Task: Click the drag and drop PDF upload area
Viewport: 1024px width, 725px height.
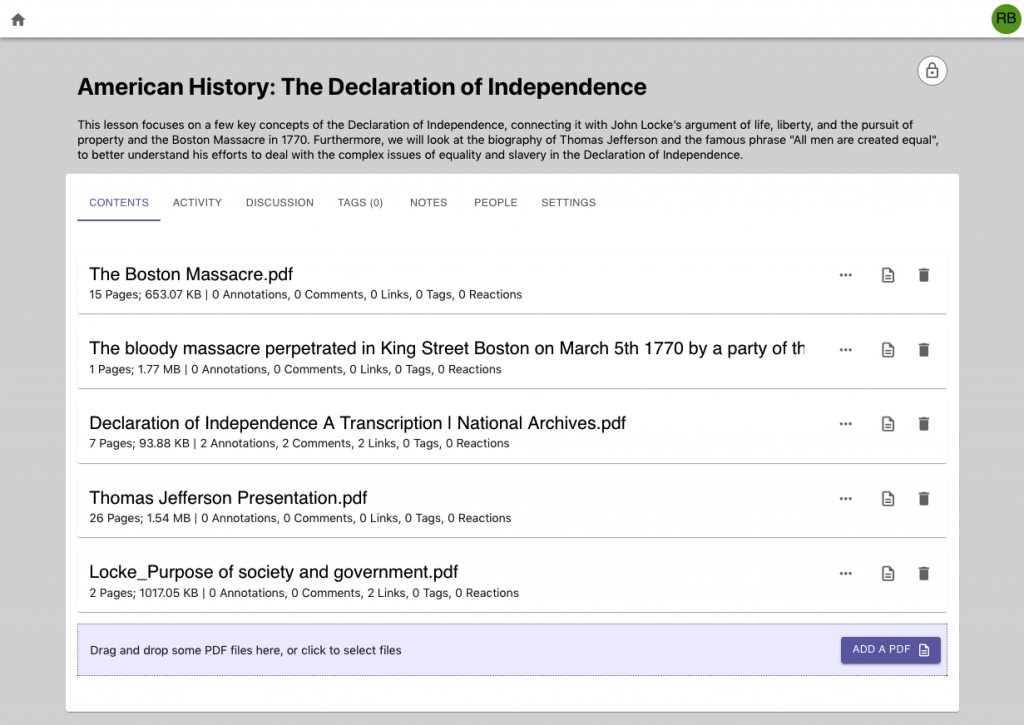Action: pos(400,650)
